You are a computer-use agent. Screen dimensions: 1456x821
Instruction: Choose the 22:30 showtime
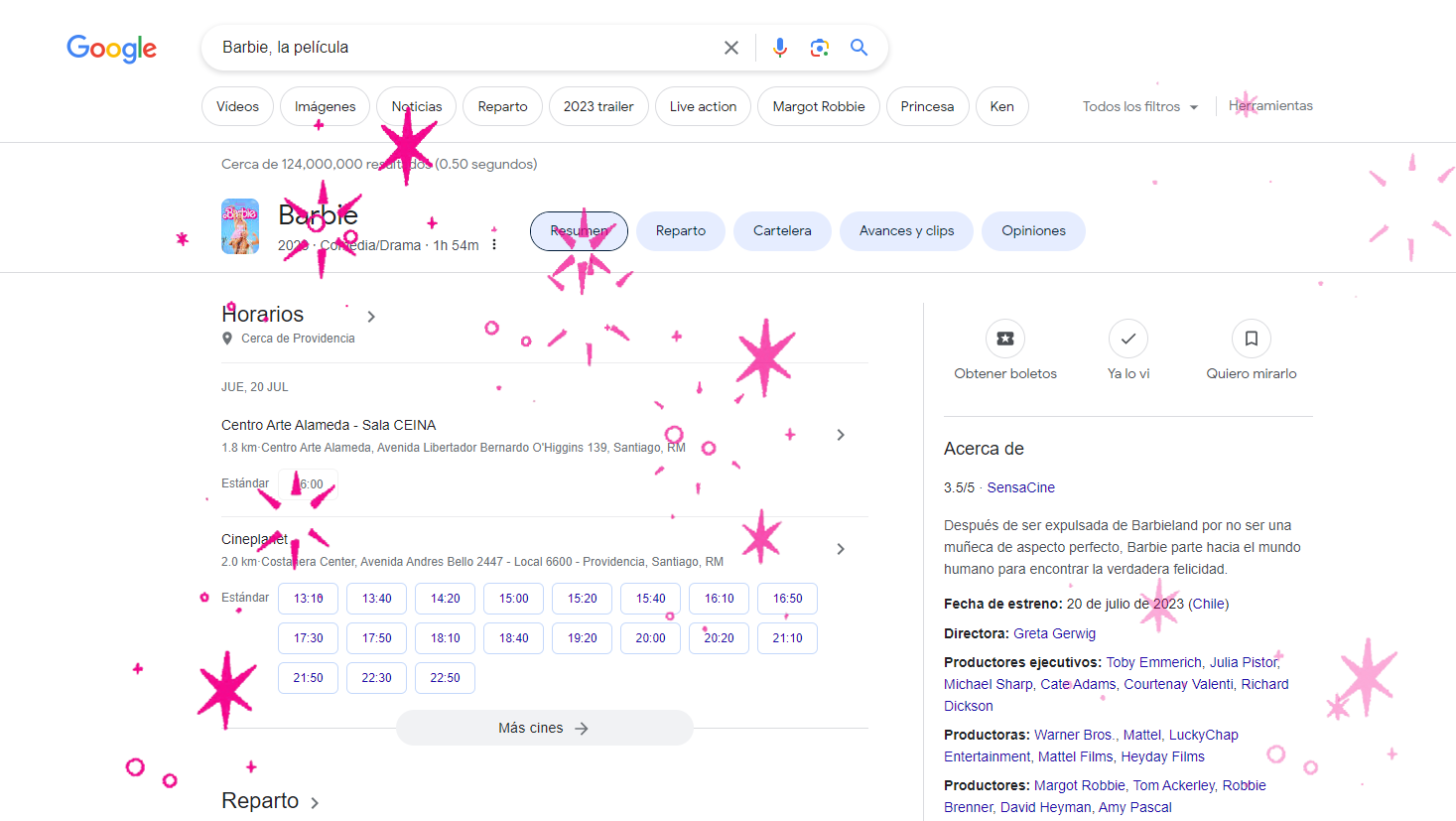377,678
